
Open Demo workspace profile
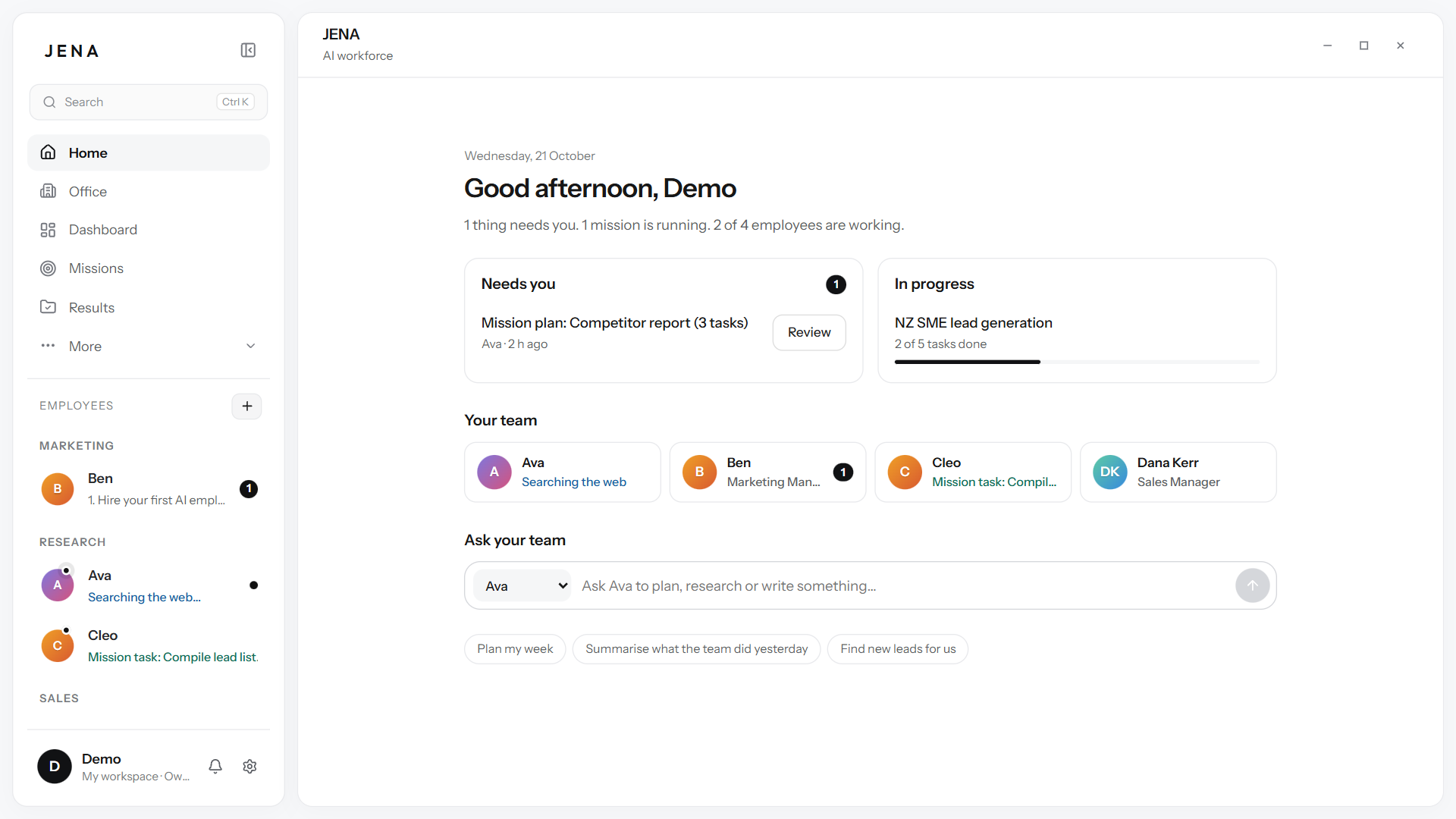pyautogui.click(x=114, y=767)
